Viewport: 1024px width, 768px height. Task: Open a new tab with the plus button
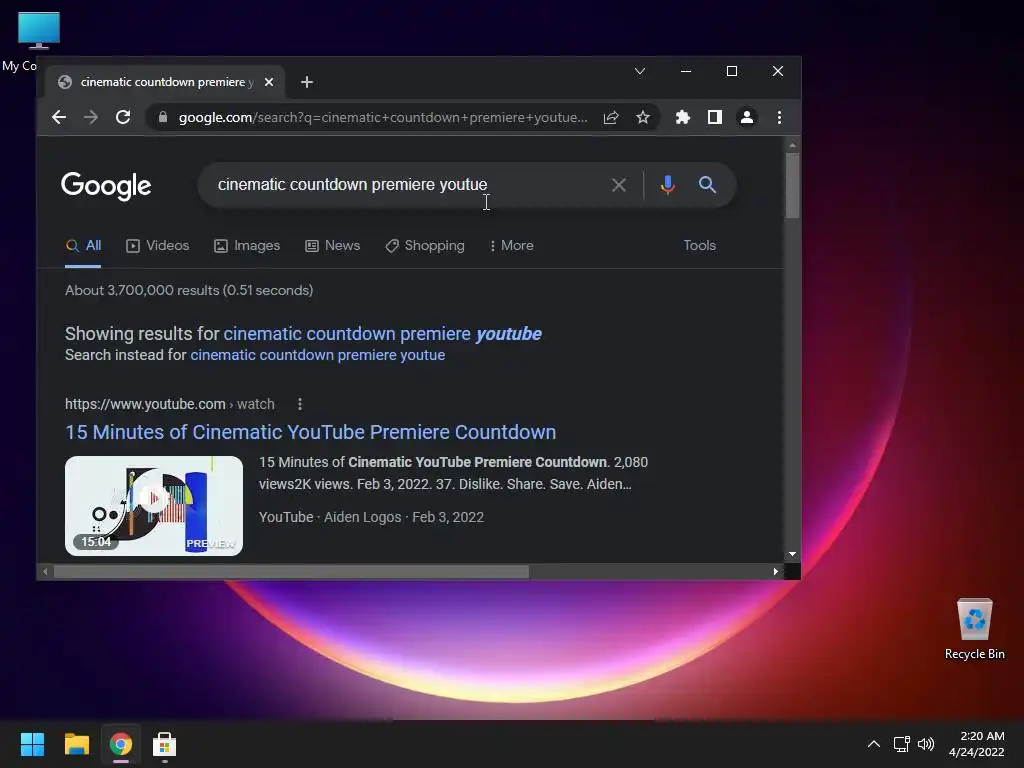(307, 82)
